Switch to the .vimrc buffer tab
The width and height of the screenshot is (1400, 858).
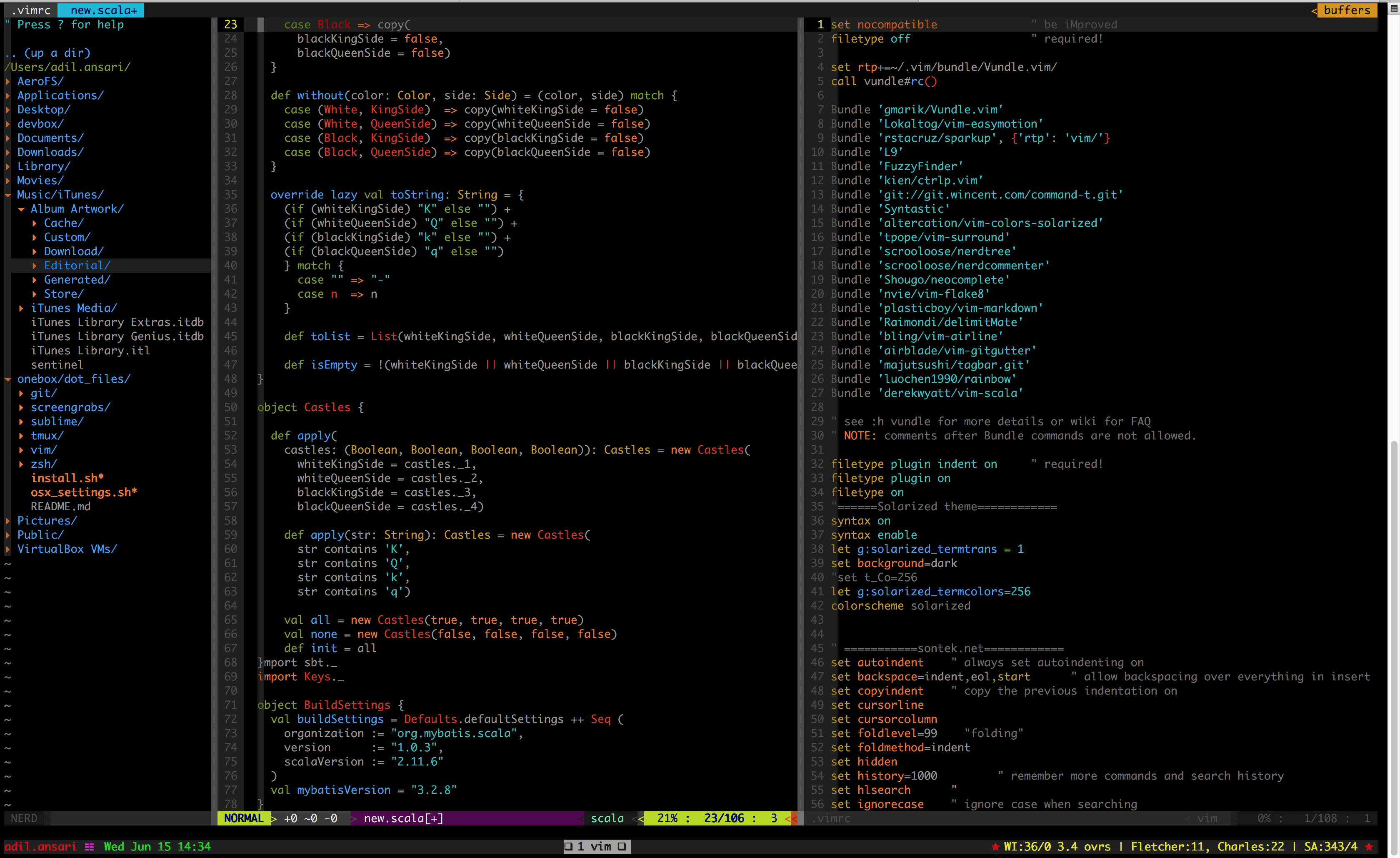coord(31,10)
